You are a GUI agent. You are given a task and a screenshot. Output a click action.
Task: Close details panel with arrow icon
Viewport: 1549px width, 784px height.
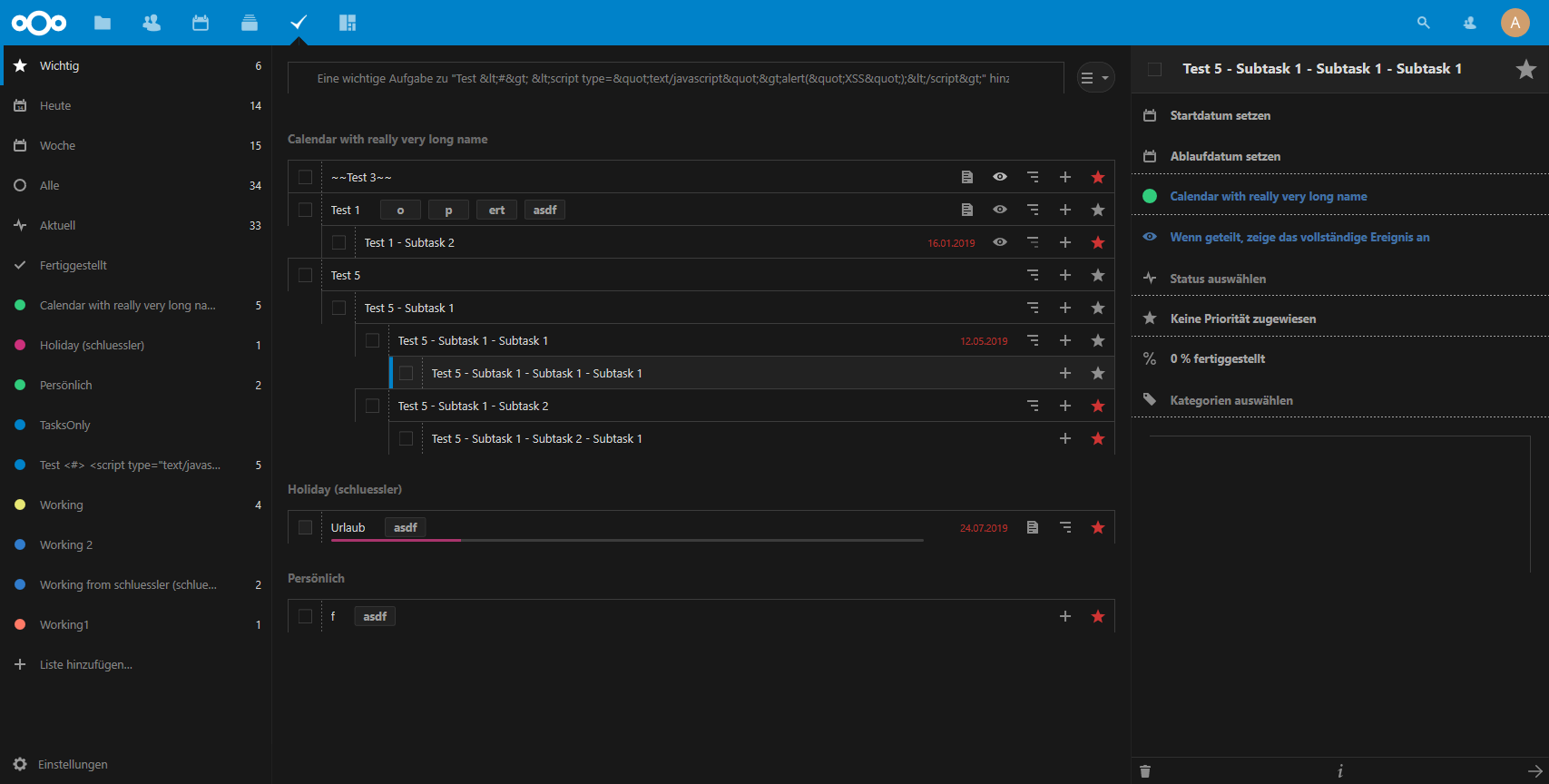(1535, 771)
